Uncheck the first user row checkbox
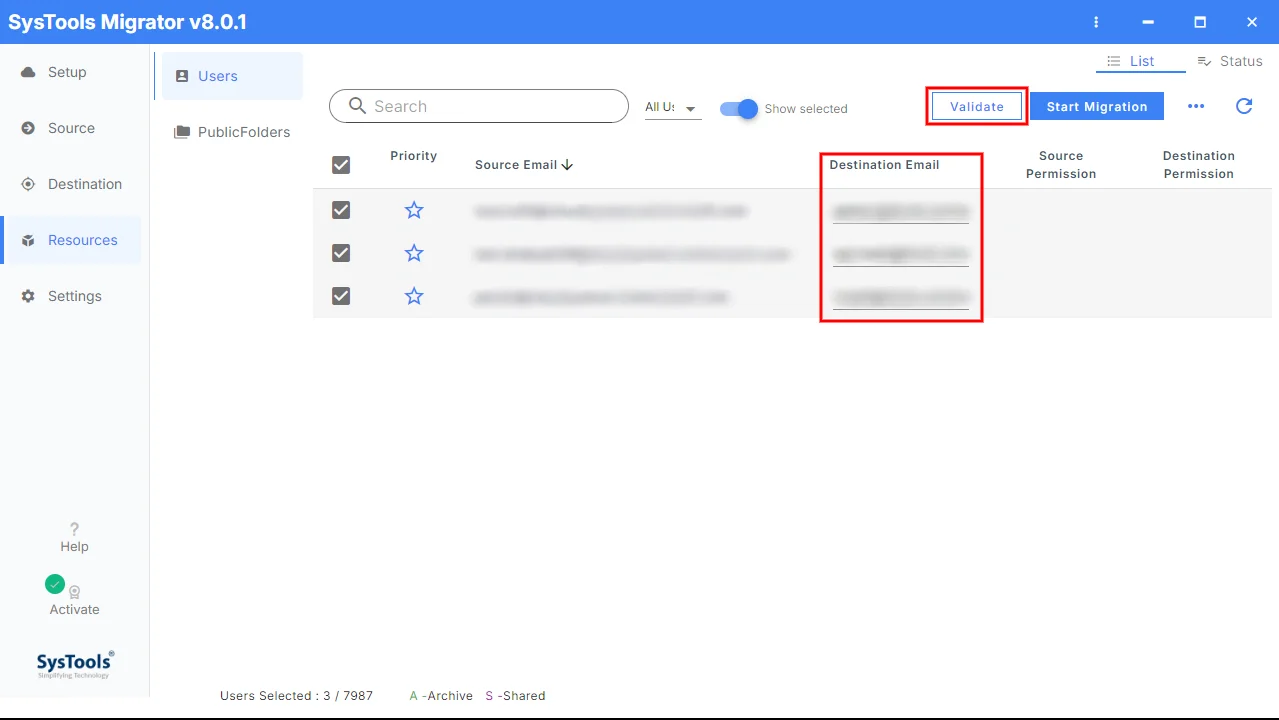Viewport: 1279px width, 720px height. point(341,210)
